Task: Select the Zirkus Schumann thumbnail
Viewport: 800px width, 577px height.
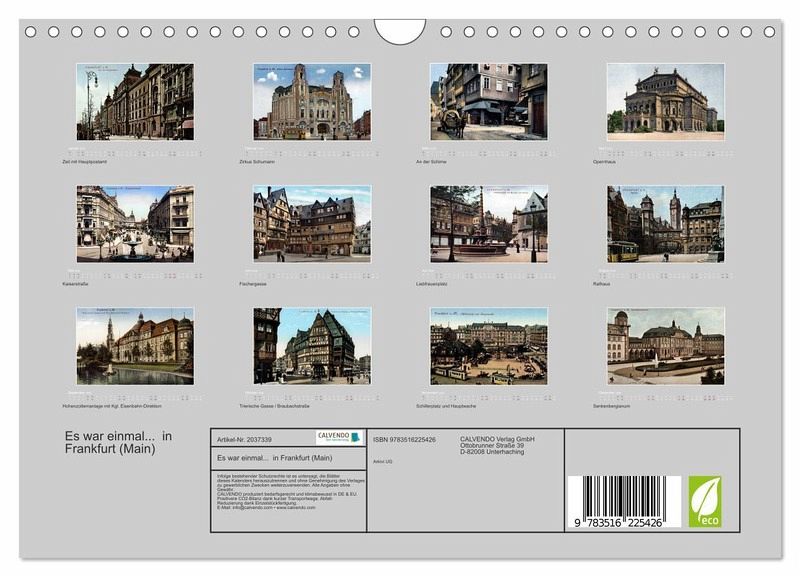Action: 312,101
